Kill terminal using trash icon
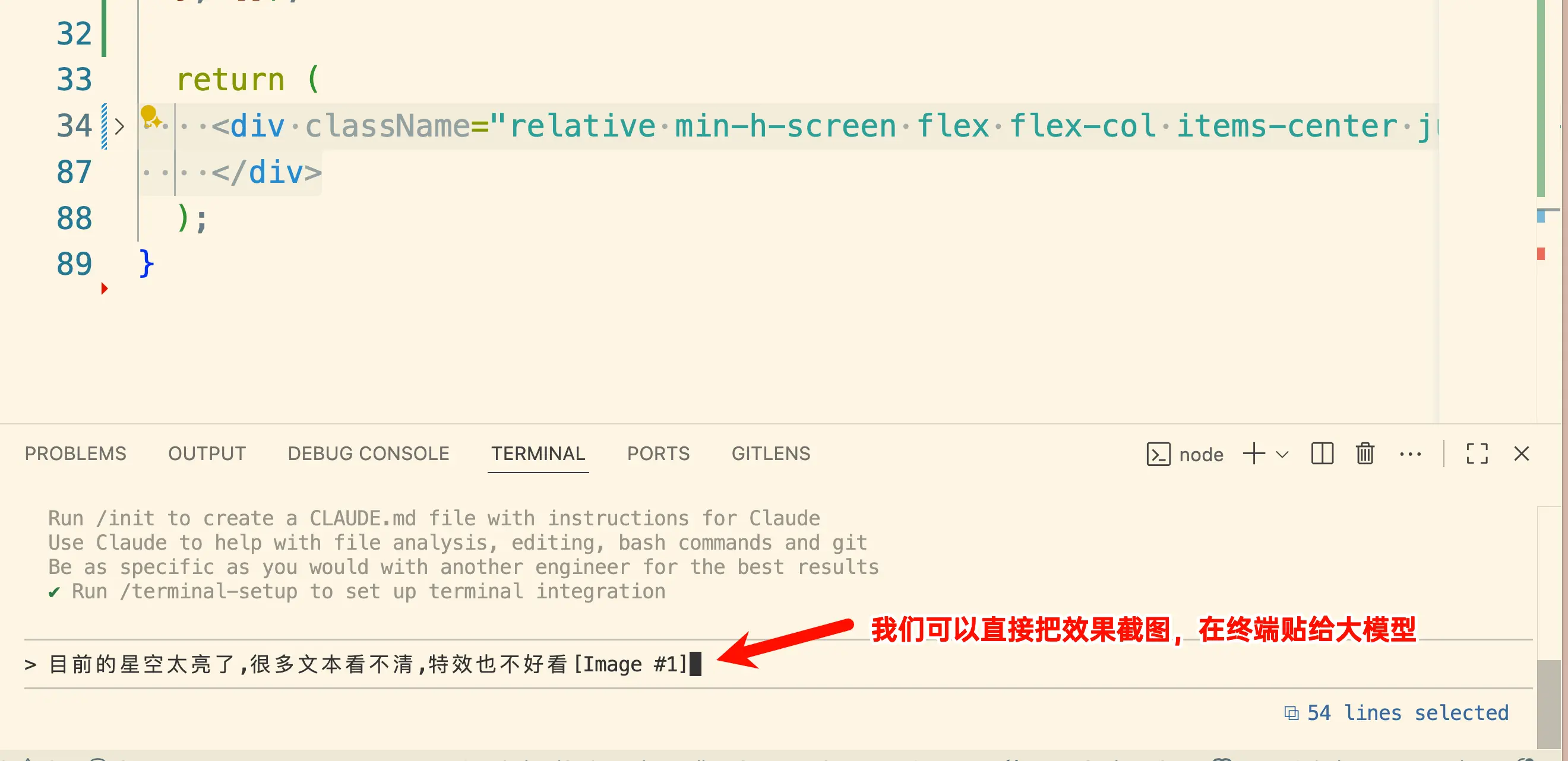Image resolution: width=1568 pixels, height=761 pixels. (x=1365, y=454)
